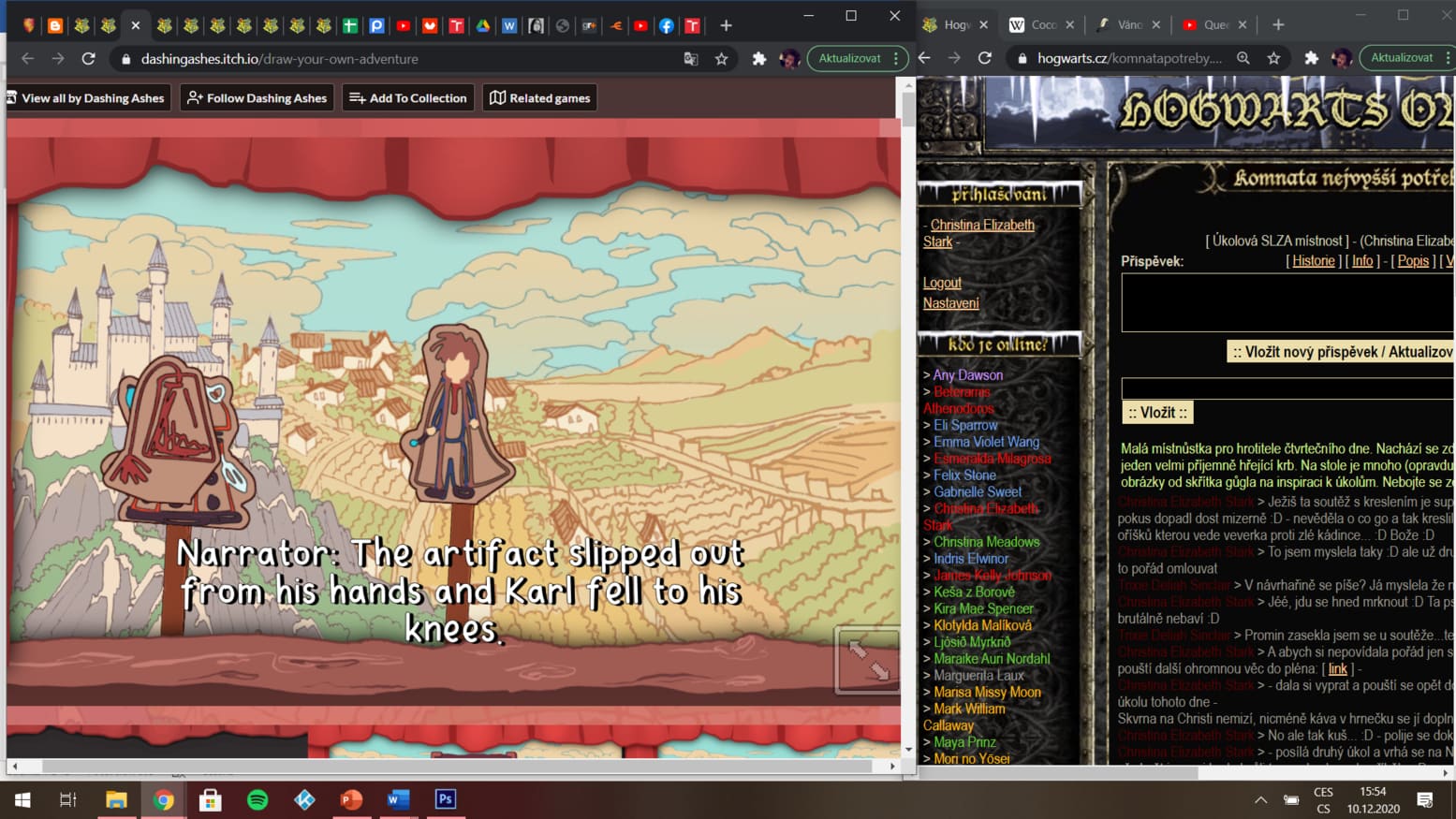
Task: Switch to the Facebook tab
Action: pos(667,25)
